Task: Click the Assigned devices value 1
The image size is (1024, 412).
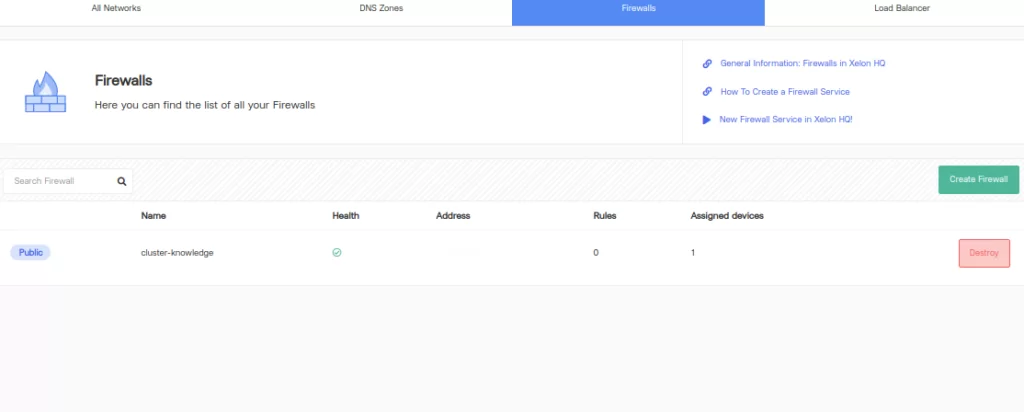Action: pos(693,253)
